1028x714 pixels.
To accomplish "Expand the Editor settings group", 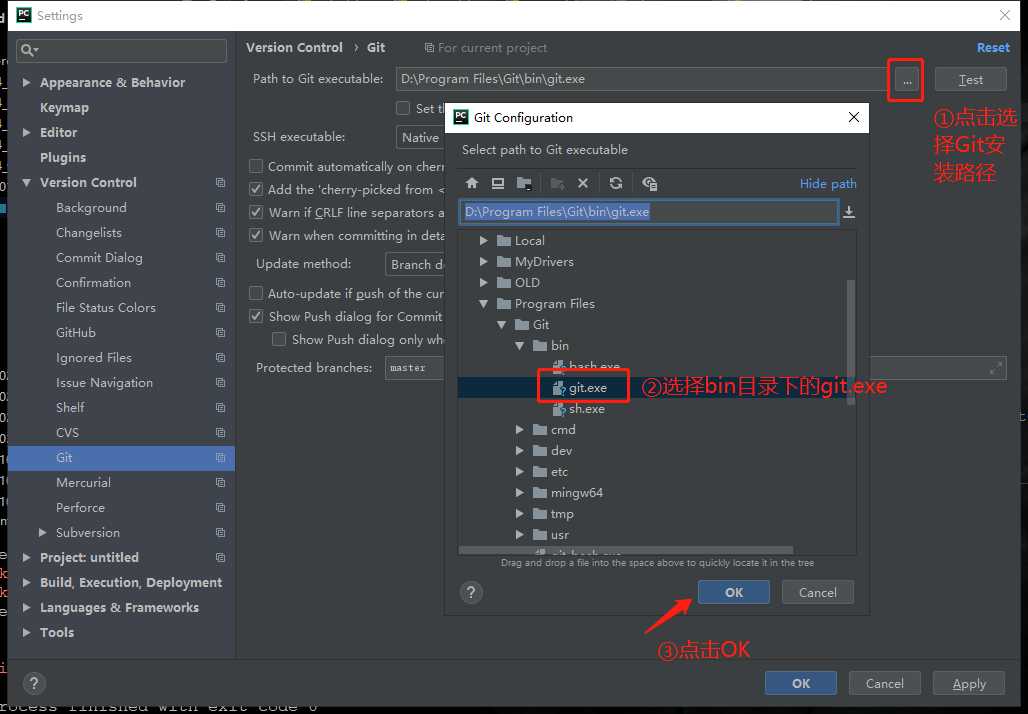I will coord(26,132).
